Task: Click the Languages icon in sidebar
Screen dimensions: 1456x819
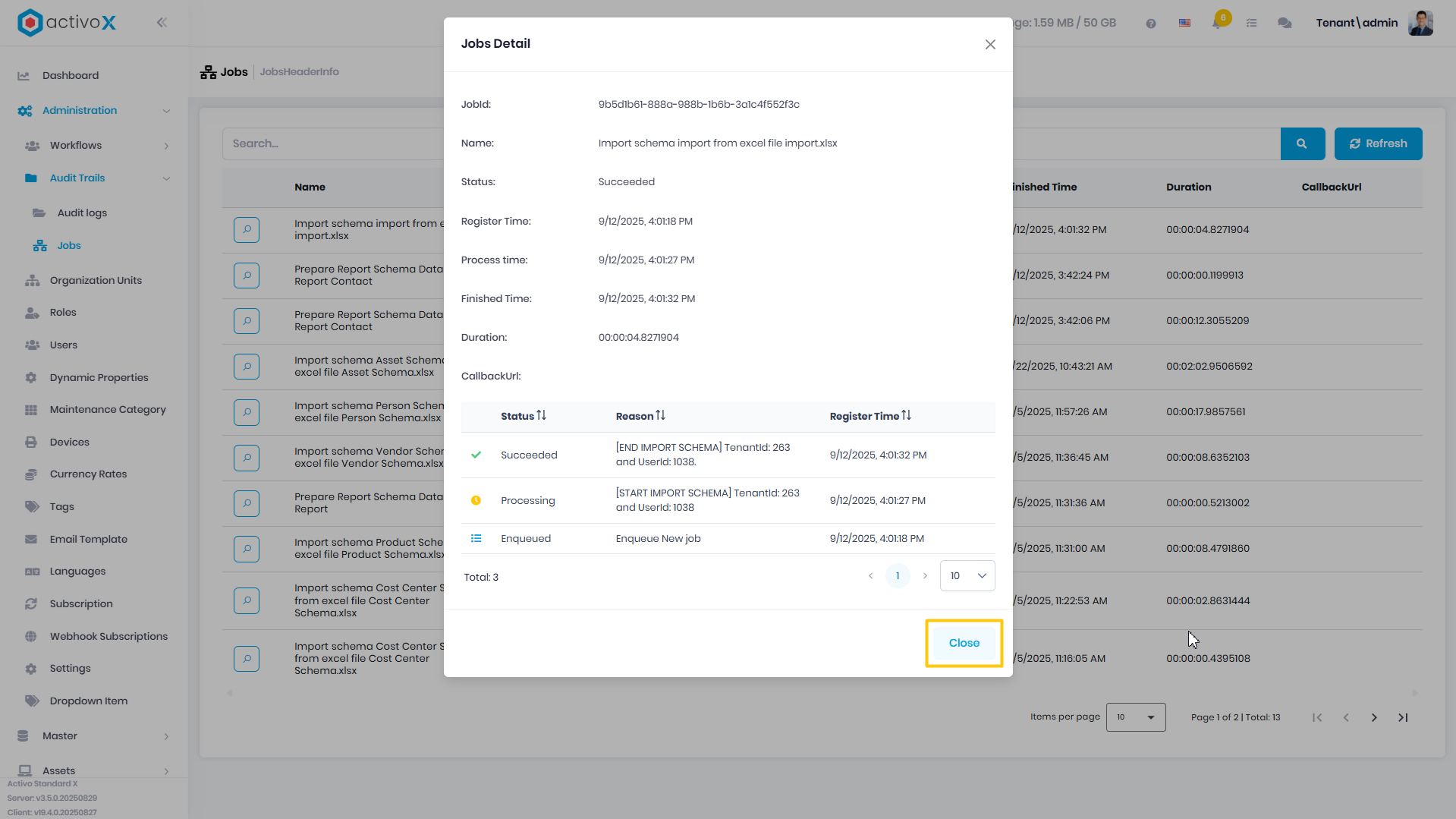Action: (x=32, y=572)
